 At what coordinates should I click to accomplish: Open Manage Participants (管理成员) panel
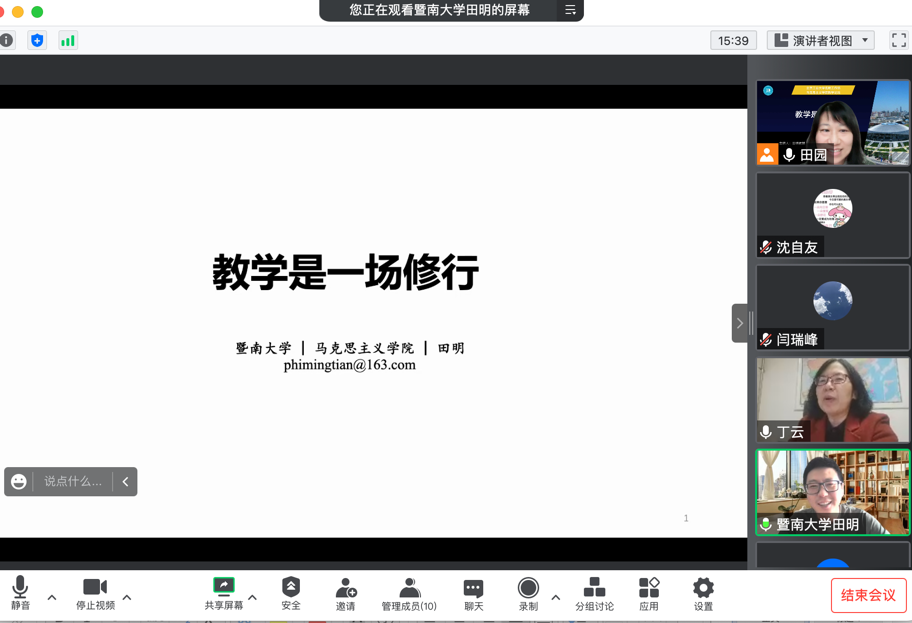409,592
